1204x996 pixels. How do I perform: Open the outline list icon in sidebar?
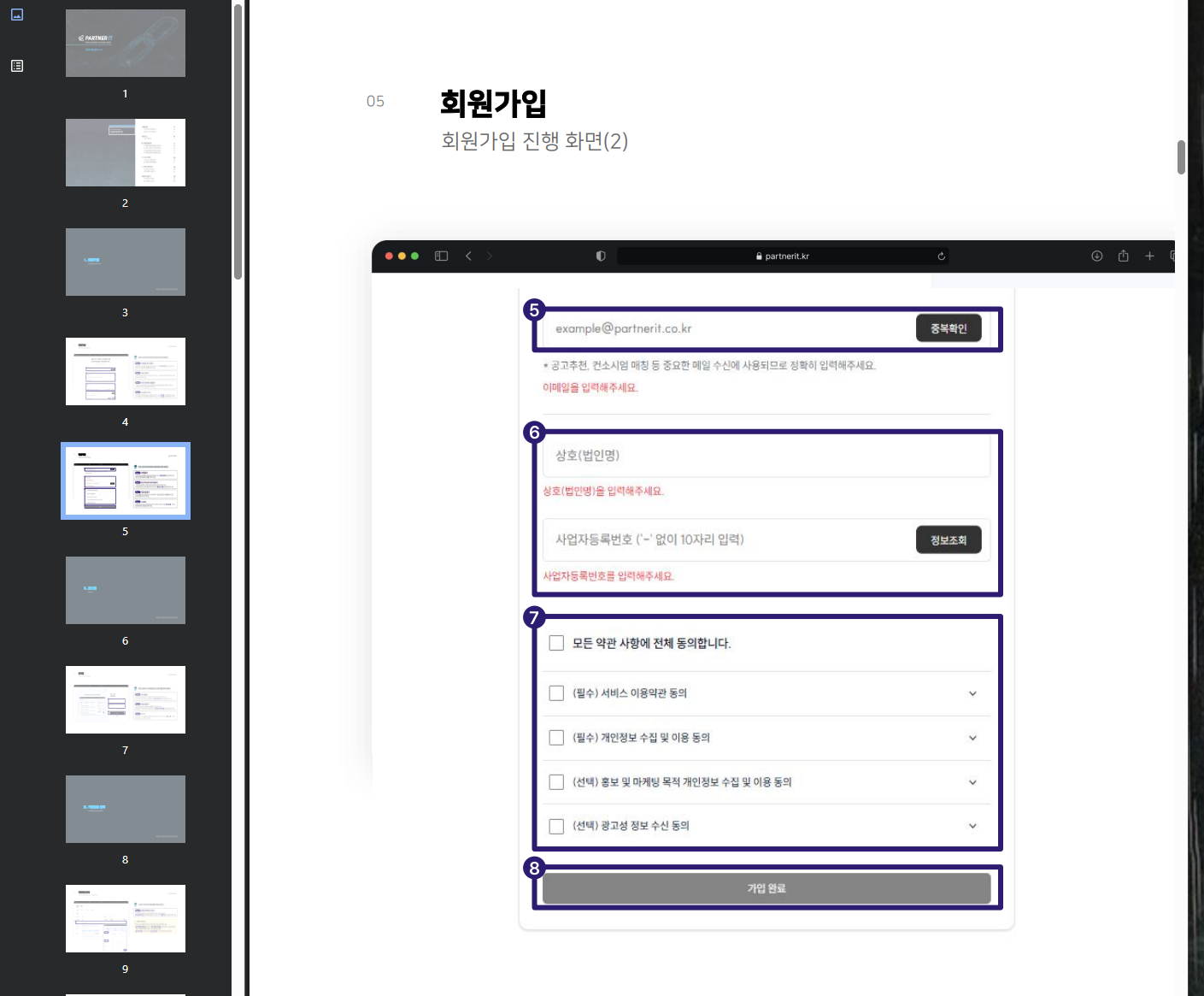point(17,66)
